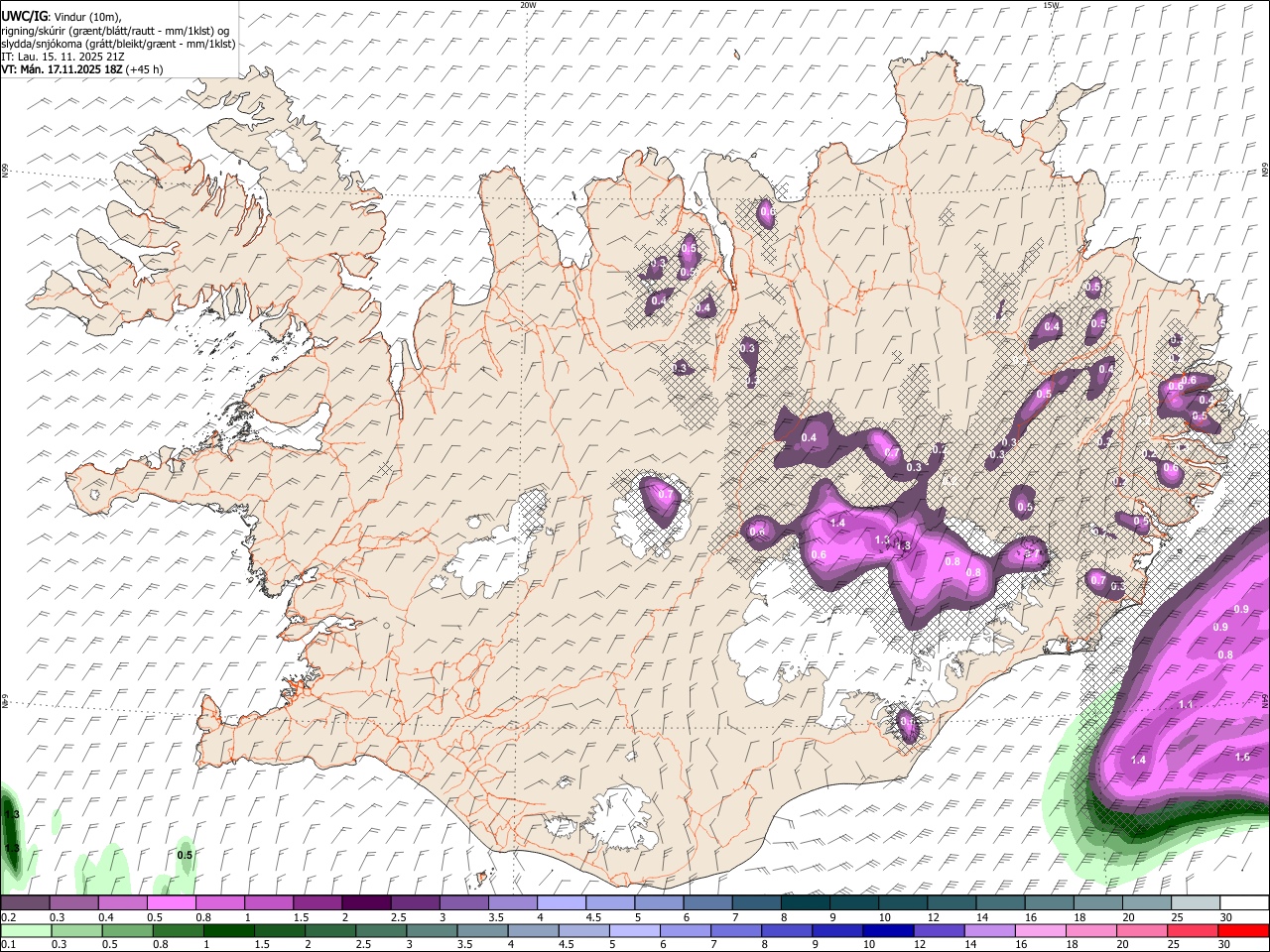Click the violet swatch at 12 on the bottom scale
Screen dimensions: 1270x952
click(x=938, y=930)
